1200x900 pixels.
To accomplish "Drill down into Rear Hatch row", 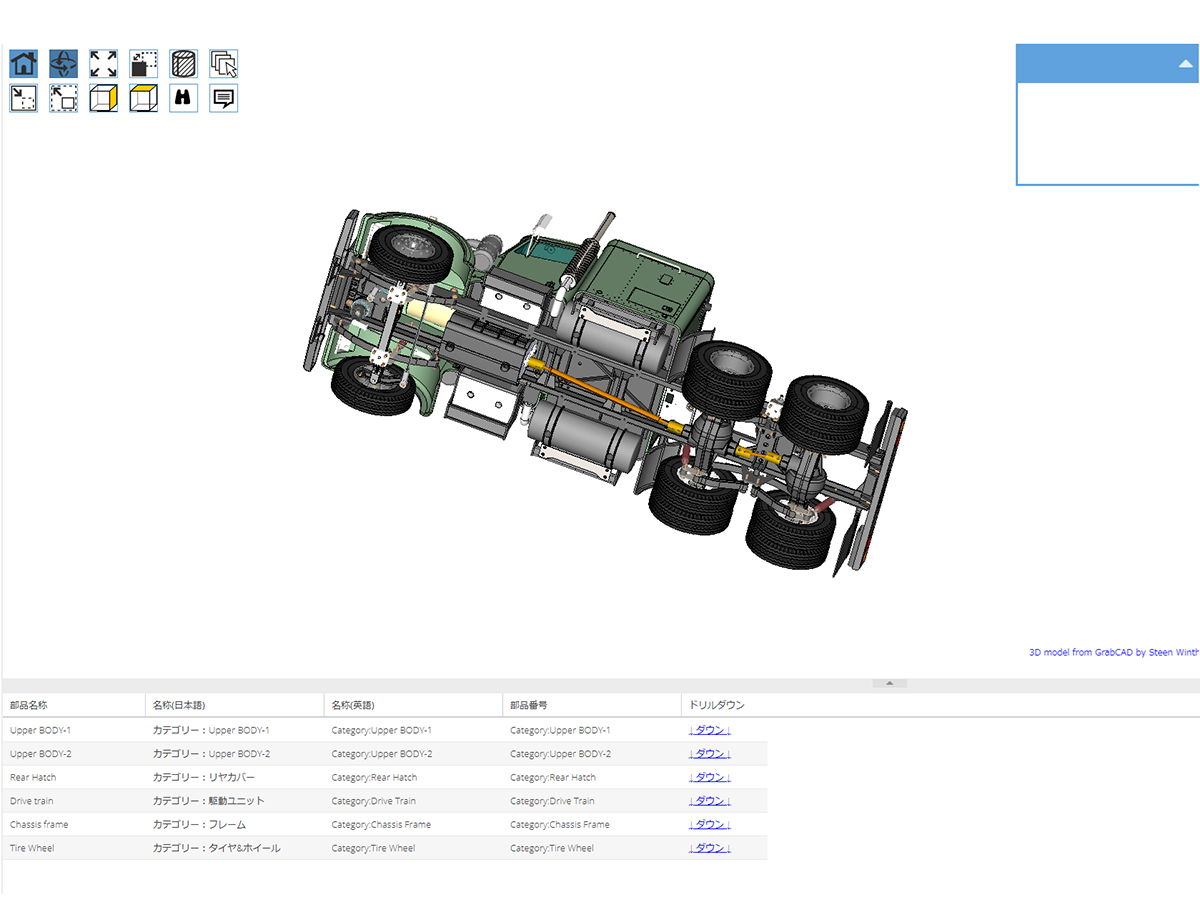I will 710,777.
